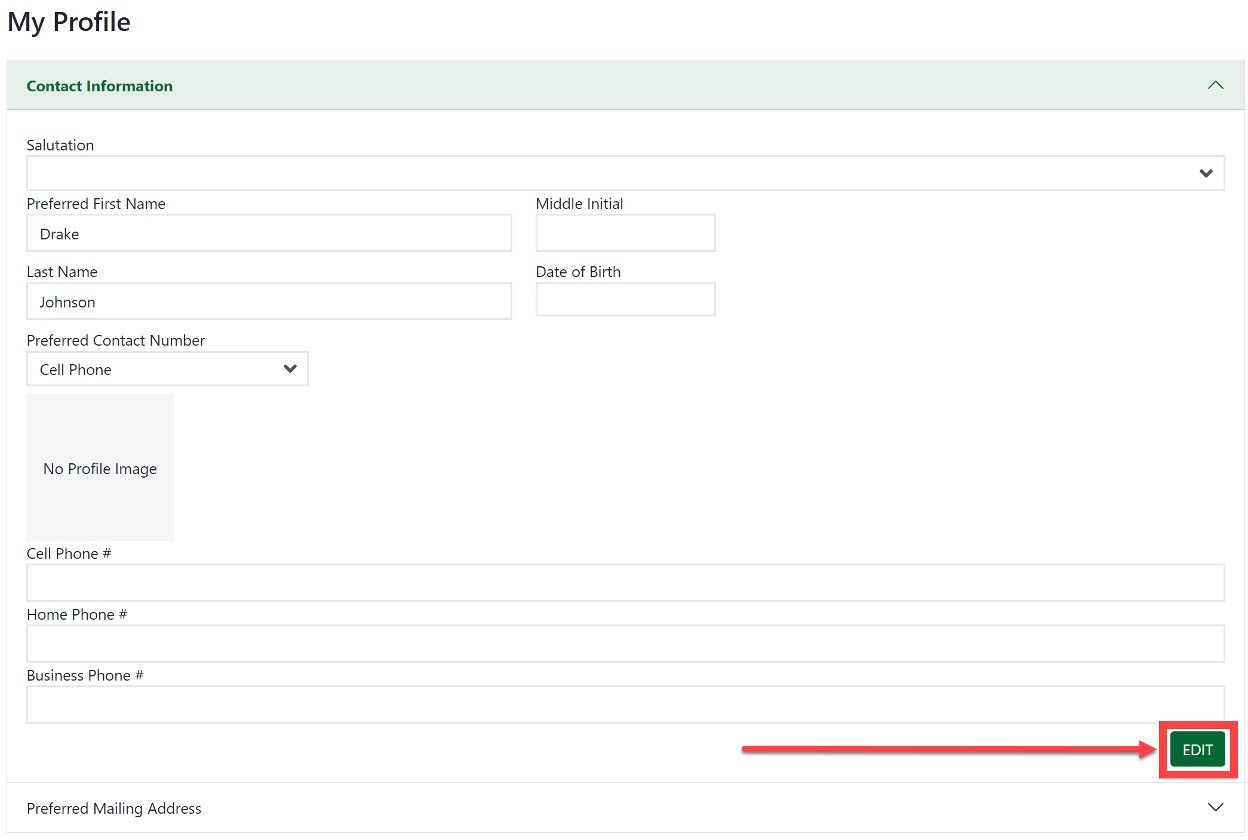Focus the Home Phone # input

tap(625, 644)
